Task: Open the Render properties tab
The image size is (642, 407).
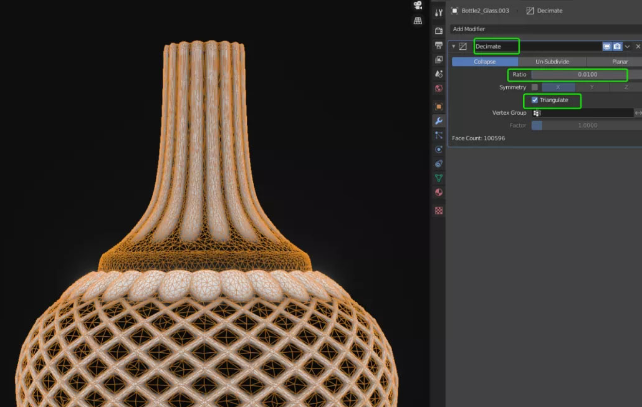Action: click(x=439, y=31)
